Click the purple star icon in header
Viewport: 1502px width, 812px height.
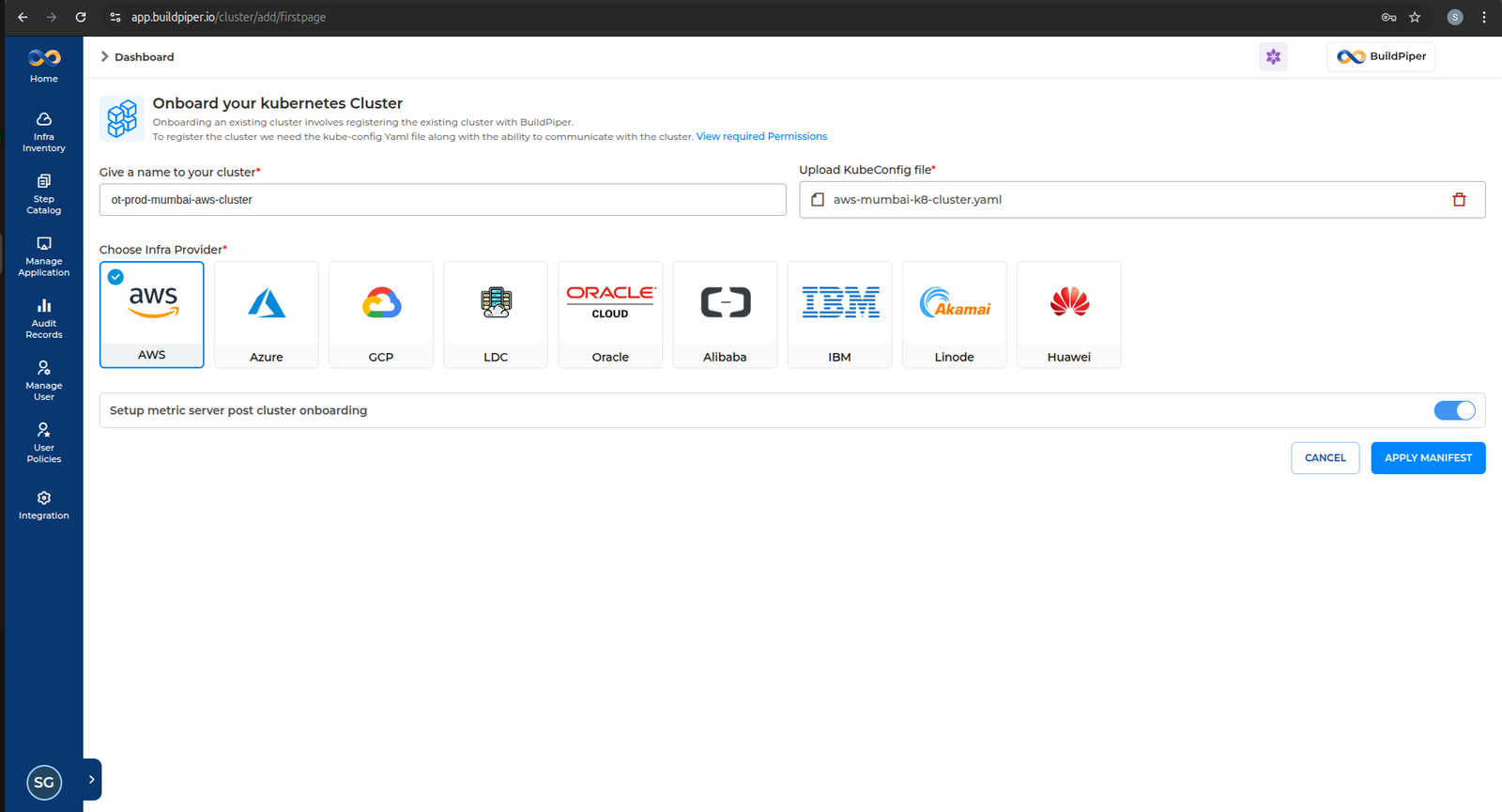click(1273, 56)
